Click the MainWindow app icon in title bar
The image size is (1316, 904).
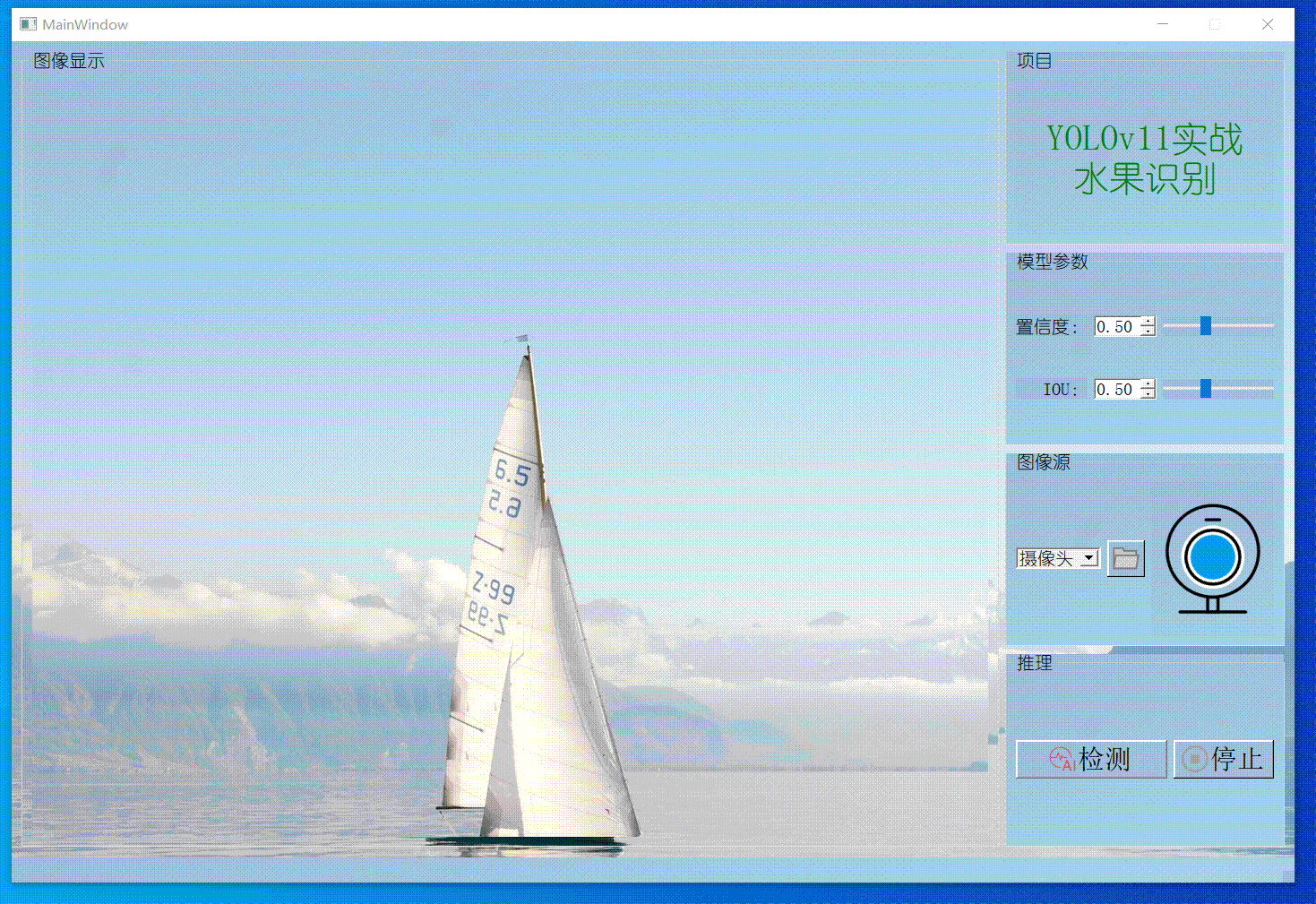click(x=28, y=24)
